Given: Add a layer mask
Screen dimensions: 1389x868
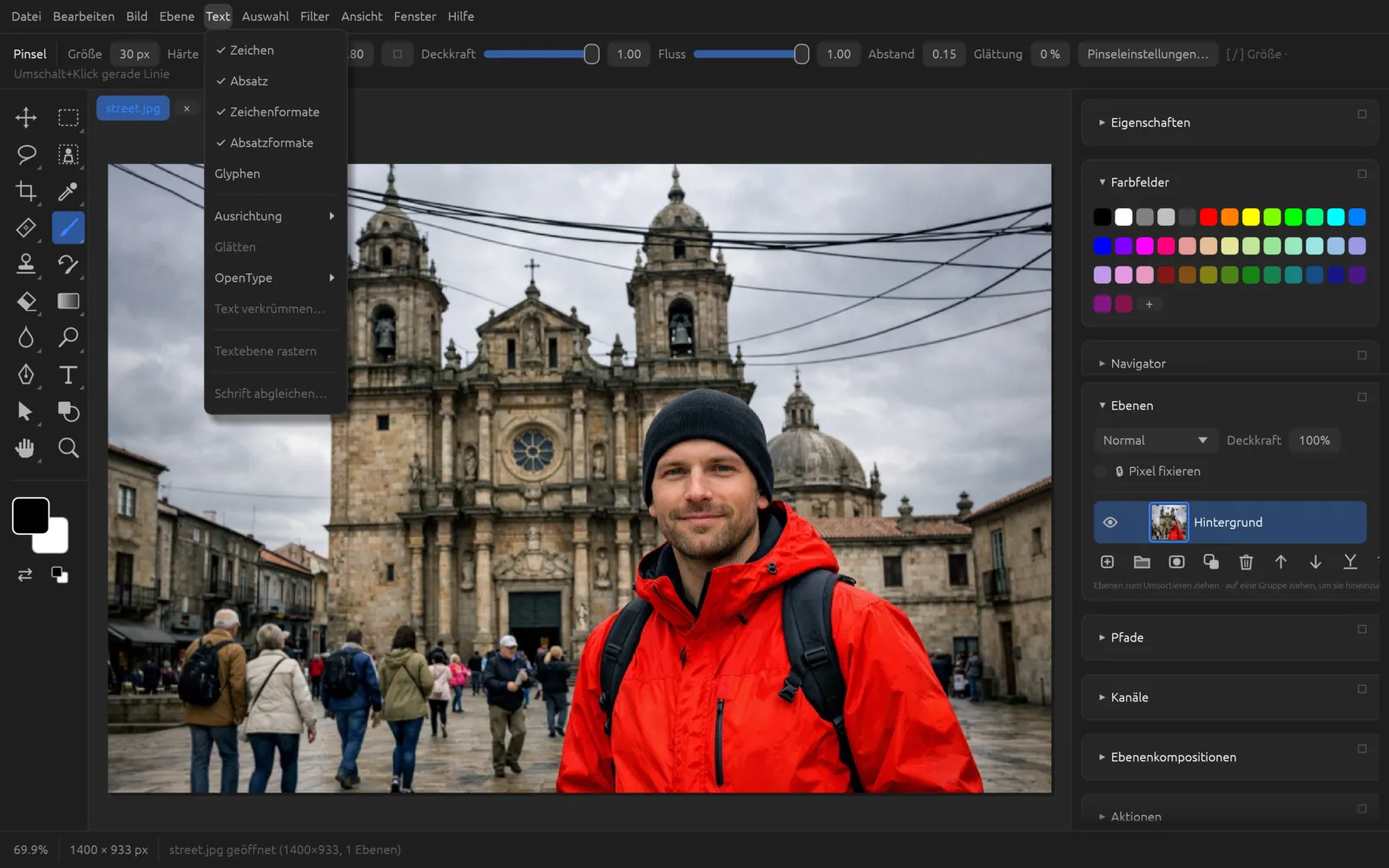Looking at the screenshot, I should coord(1176,562).
